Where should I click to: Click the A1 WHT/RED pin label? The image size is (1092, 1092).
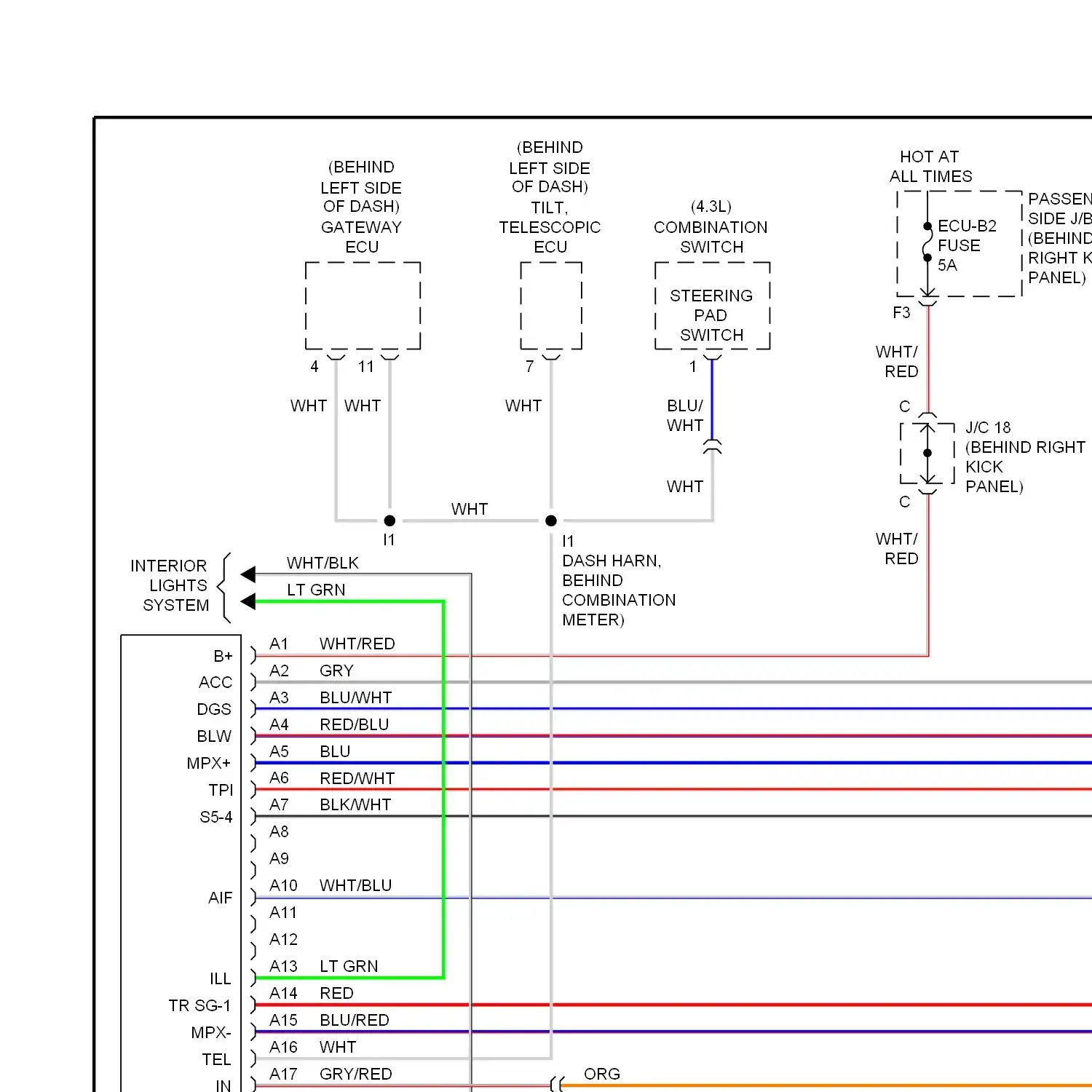tap(332, 644)
